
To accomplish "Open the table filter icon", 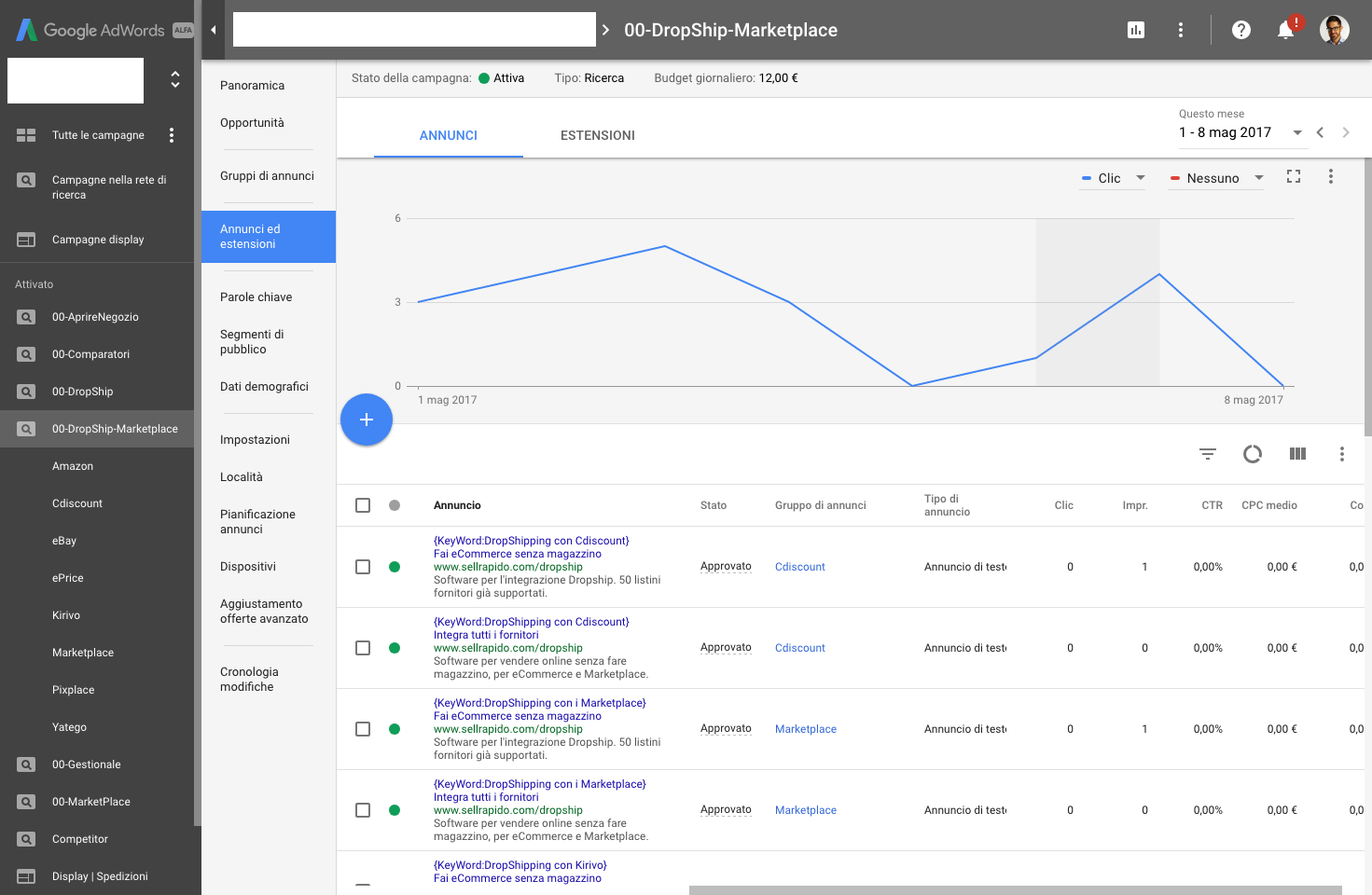I will [x=1208, y=454].
